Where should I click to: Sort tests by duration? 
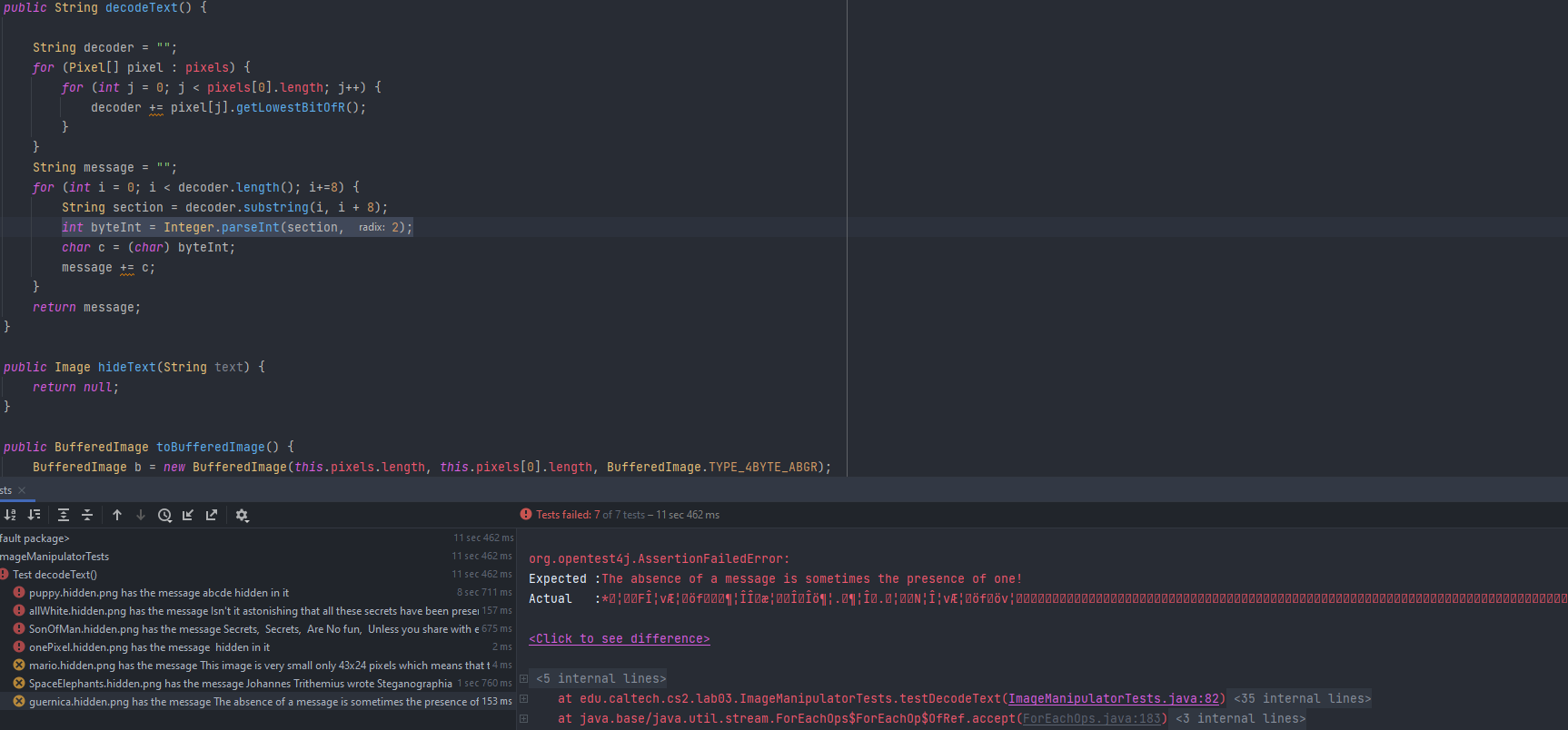tap(35, 515)
